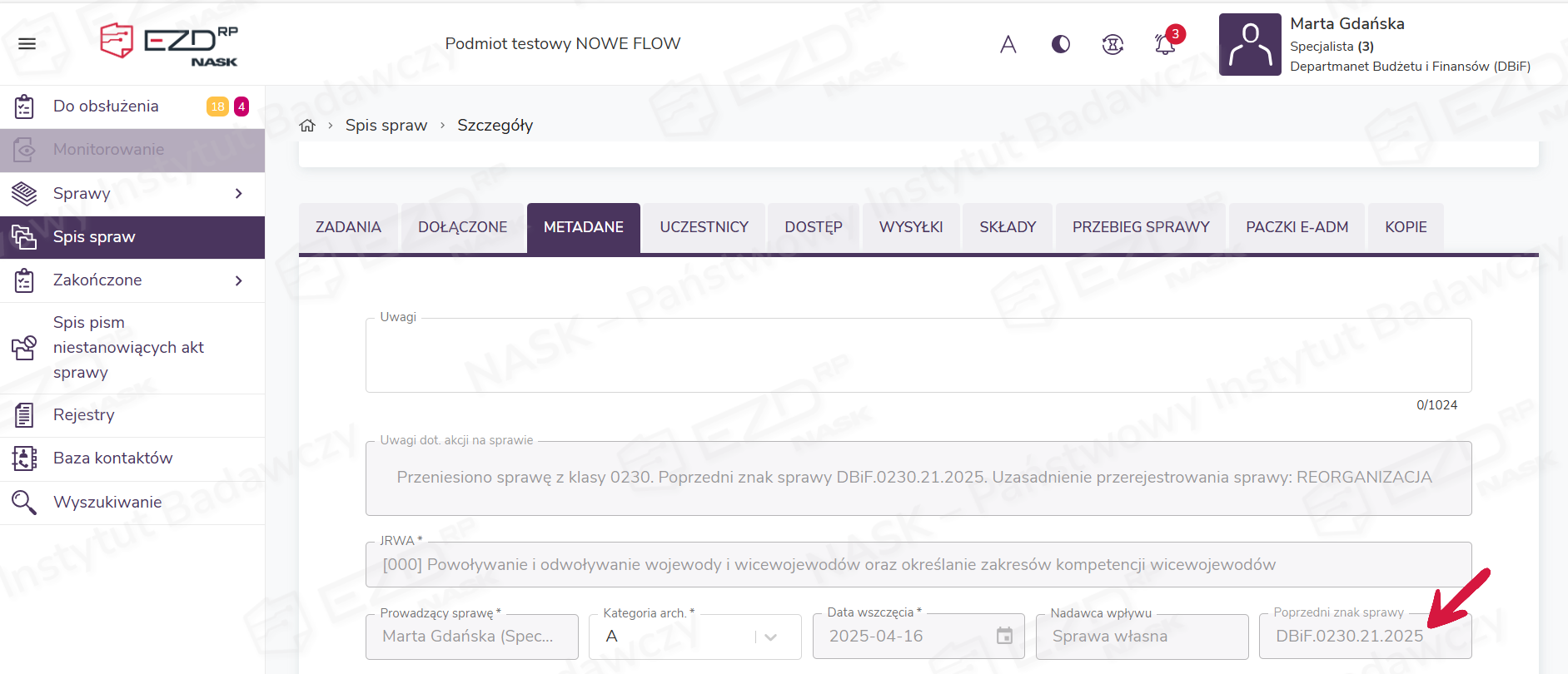Image resolution: width=1568 pixels, height=674 pixels.
Task: Click the session timer hourglass icon
Action: point(1113,44)
